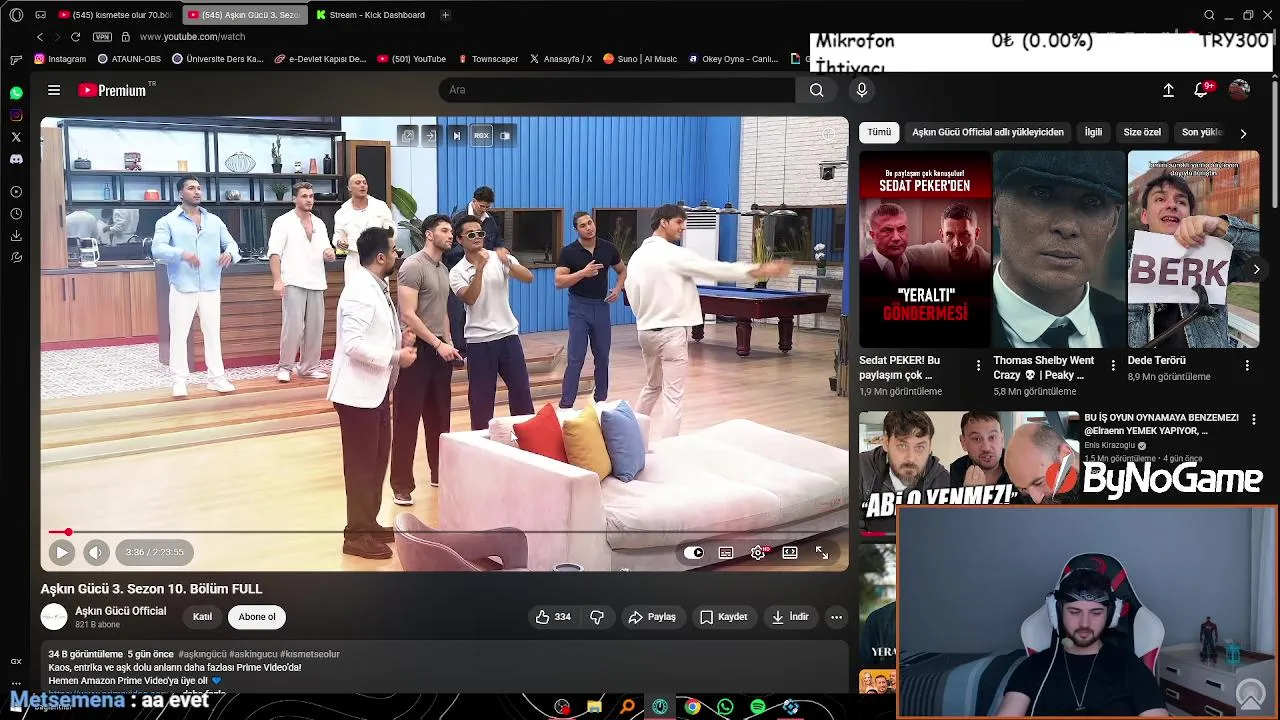Open the Instagram bookmark
The image size is (1280, 720).
tap(60, 59)
